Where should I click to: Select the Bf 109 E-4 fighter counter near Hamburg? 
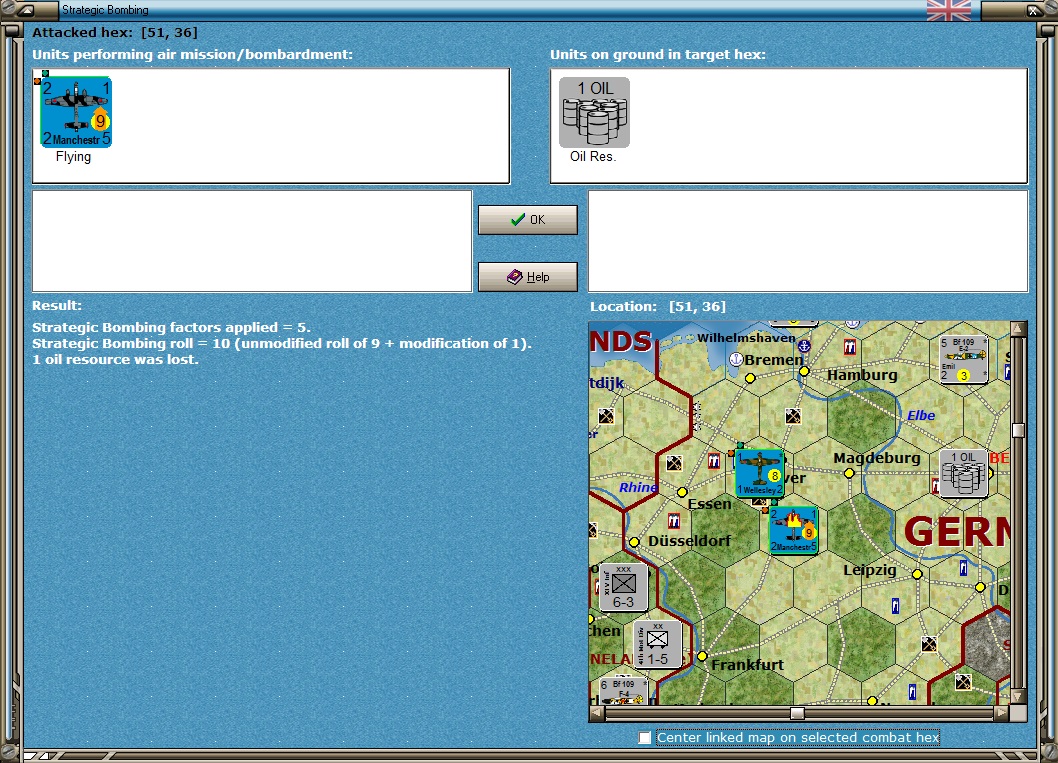[x=964, y=359]
